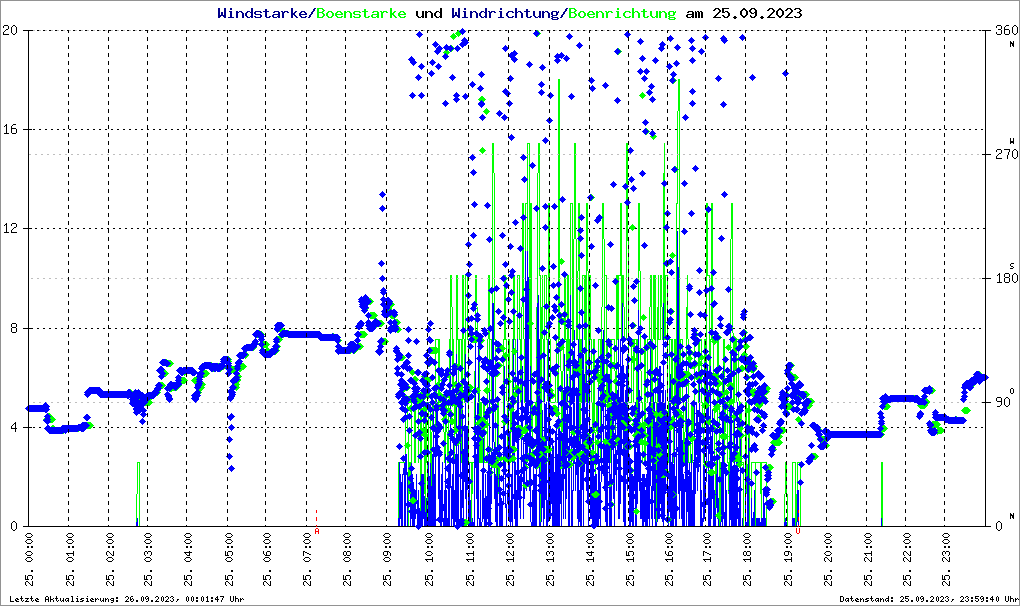Click the blue 'Windstarke' title word
Image resolution: width=1020 pixels, height=606 pixels.
click(x=262, y=13)
